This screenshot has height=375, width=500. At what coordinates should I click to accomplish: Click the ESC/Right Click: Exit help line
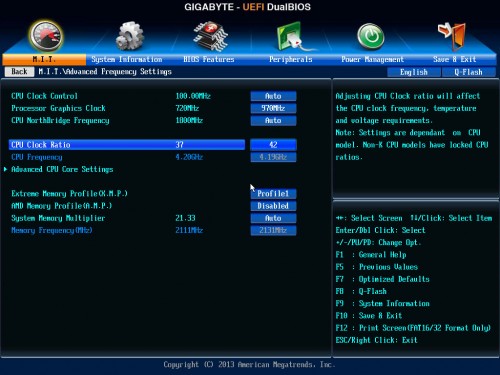pyautogui.click(x=376, y=340)
